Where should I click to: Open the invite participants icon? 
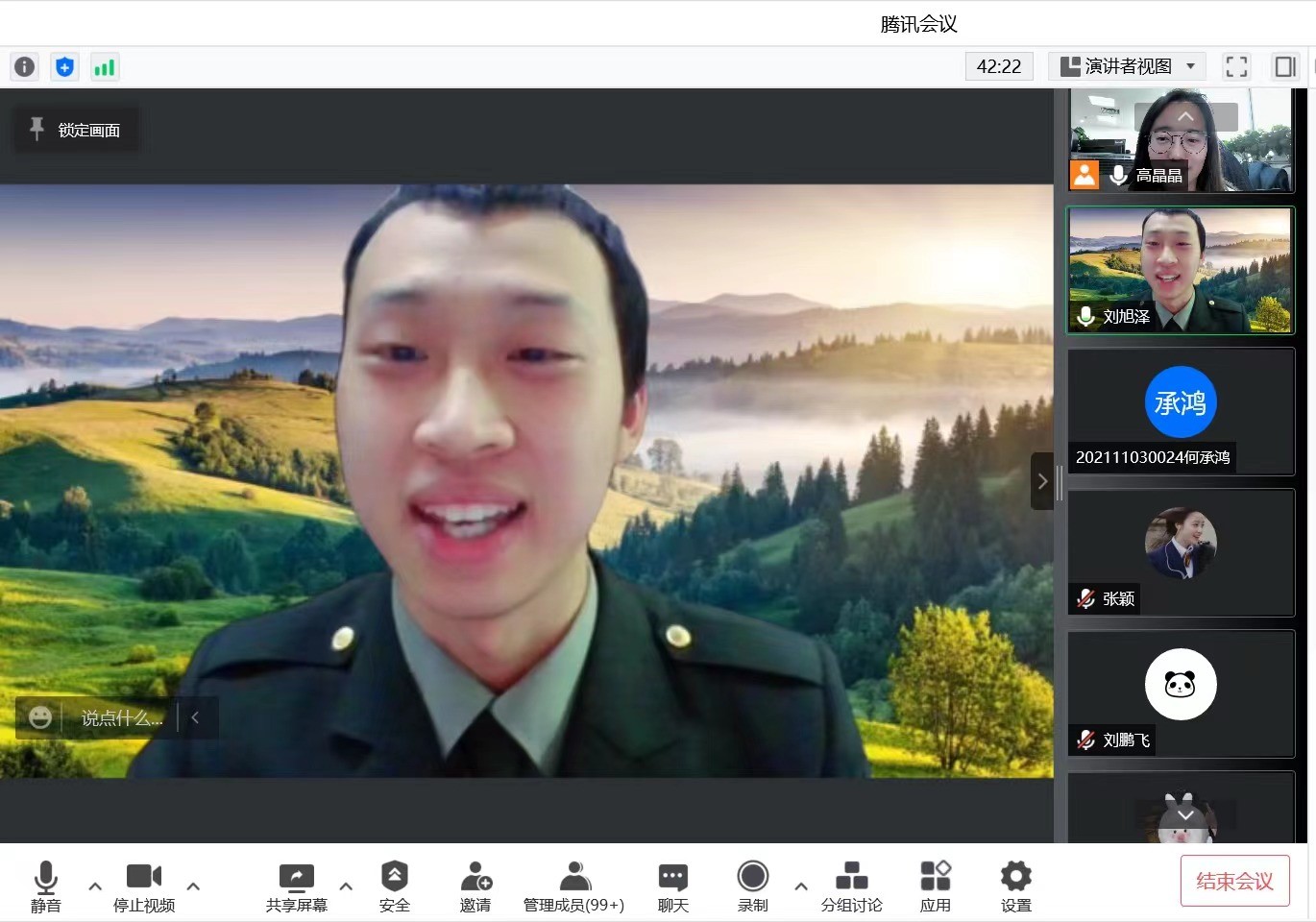click(x=475, y=886)
